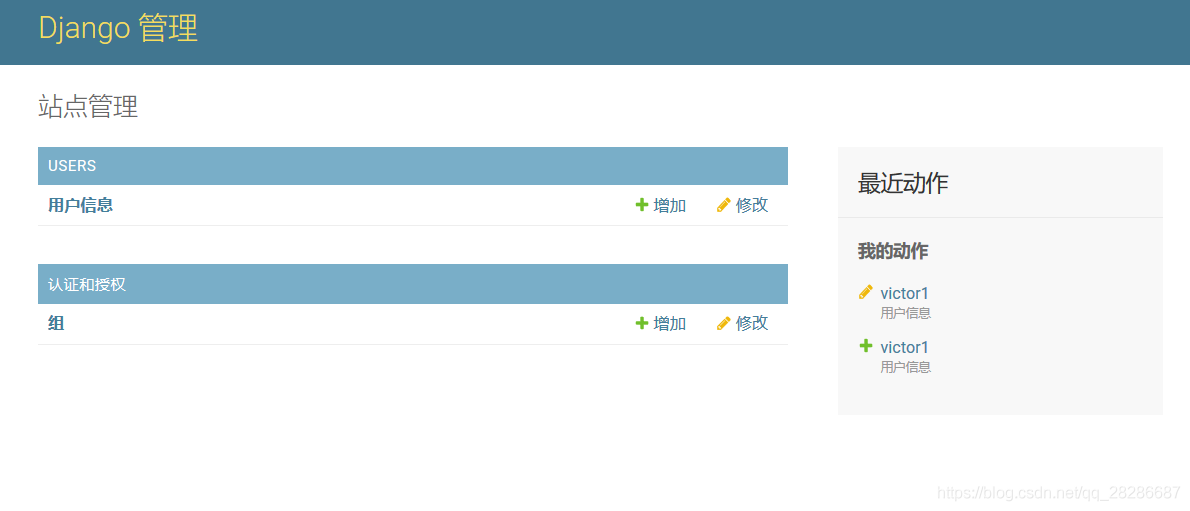Go to Django 管理 site home title

click(x=118, y=28)
